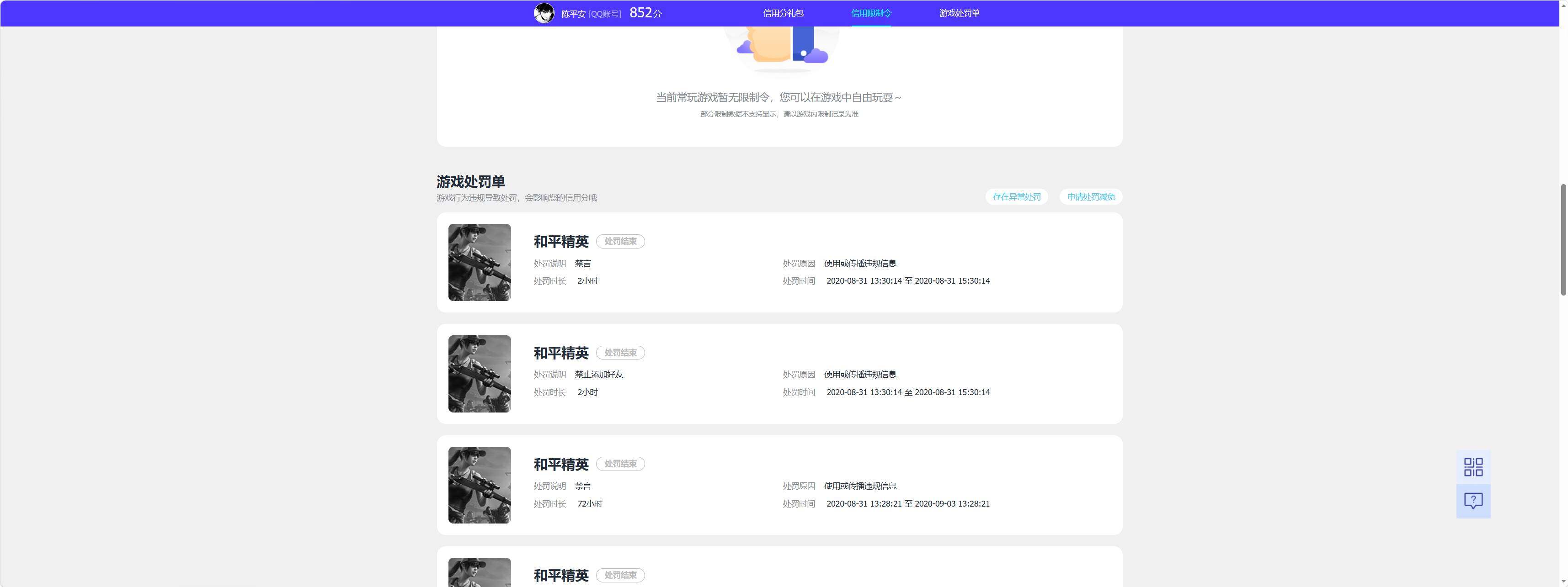Viewport: 1568px width, 587px height.
Task: Click the 和平精英 title in 禁止添加好友 card
Action: coord(561,353)
